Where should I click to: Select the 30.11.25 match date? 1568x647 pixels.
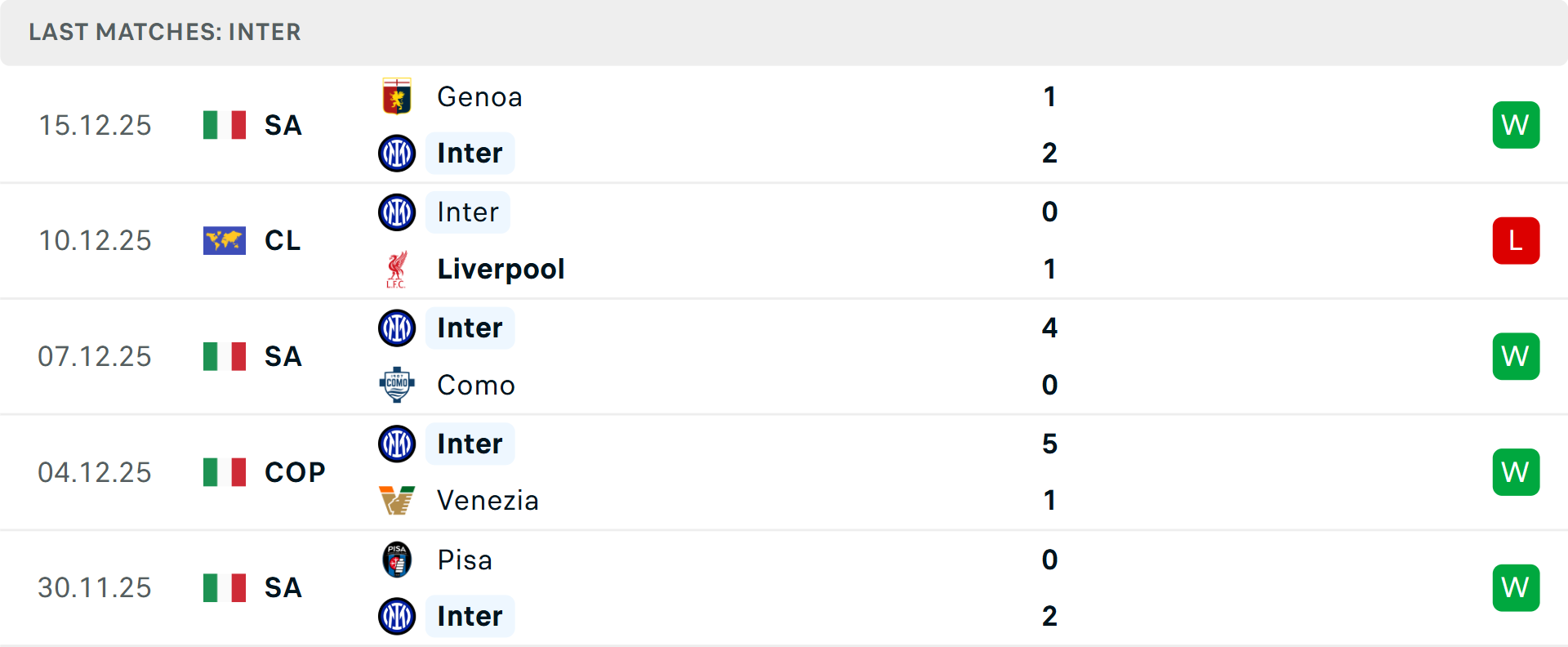click(x=95, y=587)
